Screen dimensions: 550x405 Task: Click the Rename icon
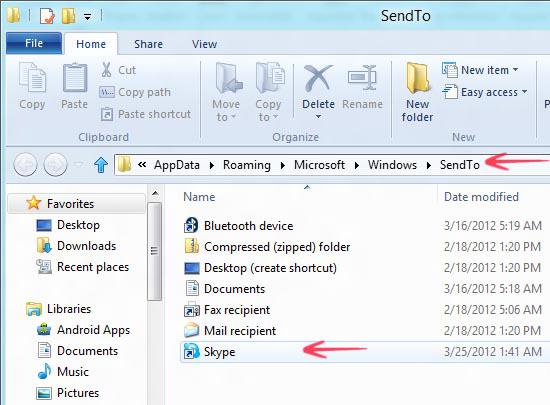(362, 78)
